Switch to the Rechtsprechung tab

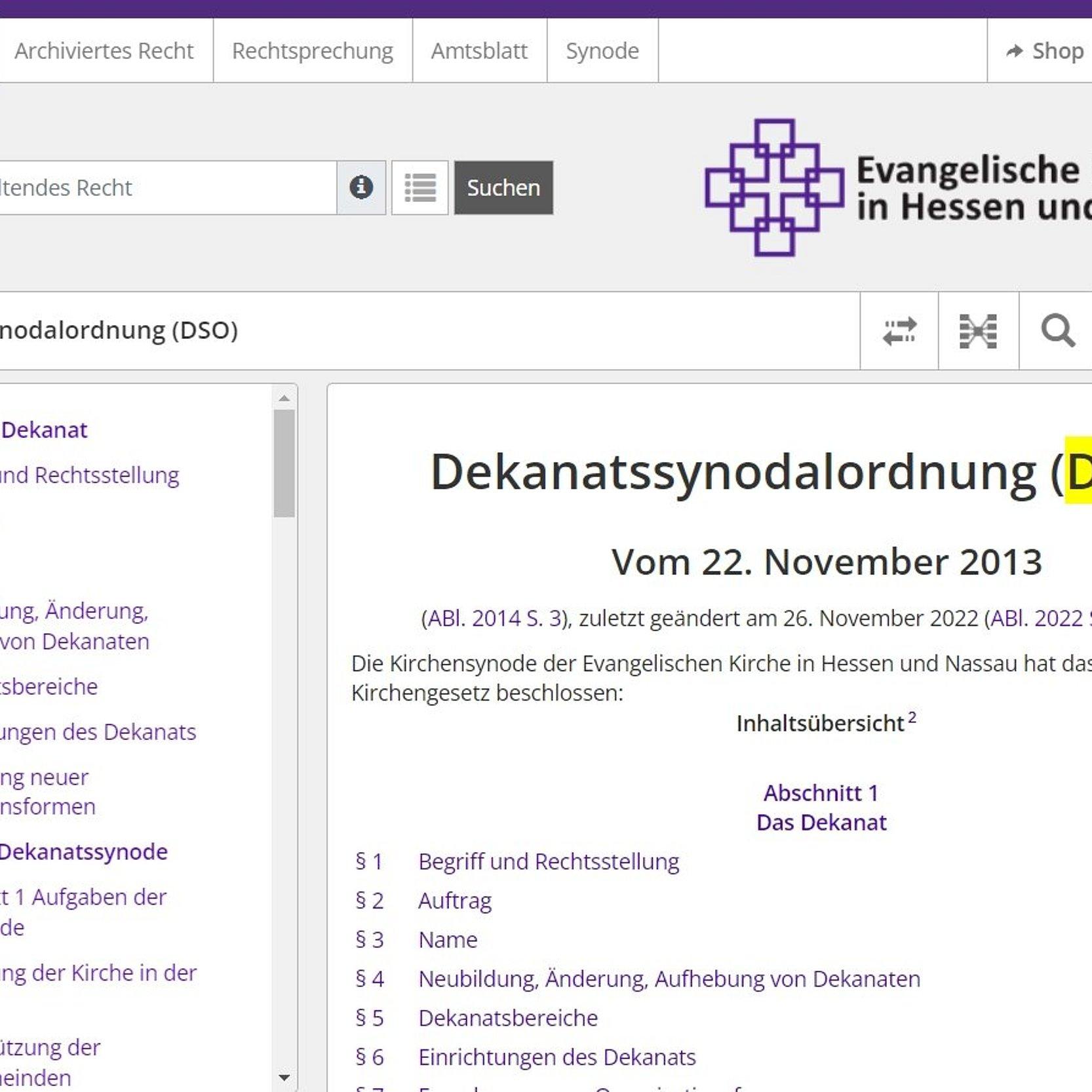[x=313, y=50]
